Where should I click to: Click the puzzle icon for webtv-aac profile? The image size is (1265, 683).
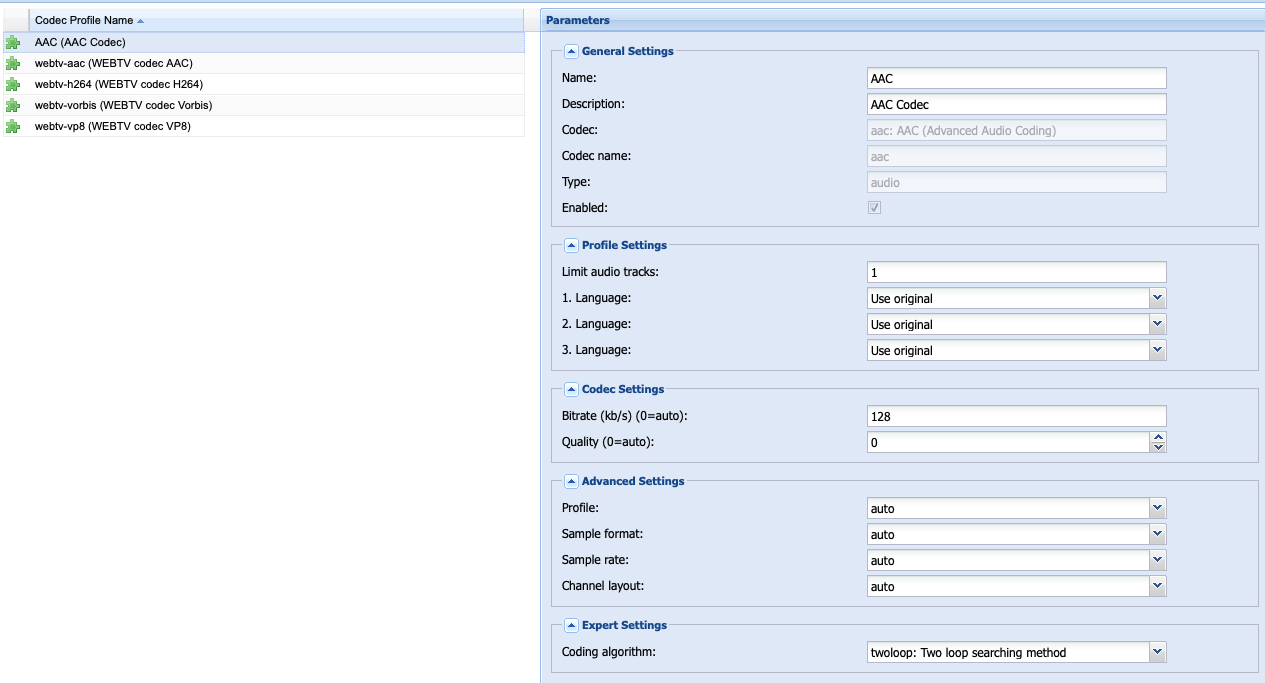[x=12, y=64]
